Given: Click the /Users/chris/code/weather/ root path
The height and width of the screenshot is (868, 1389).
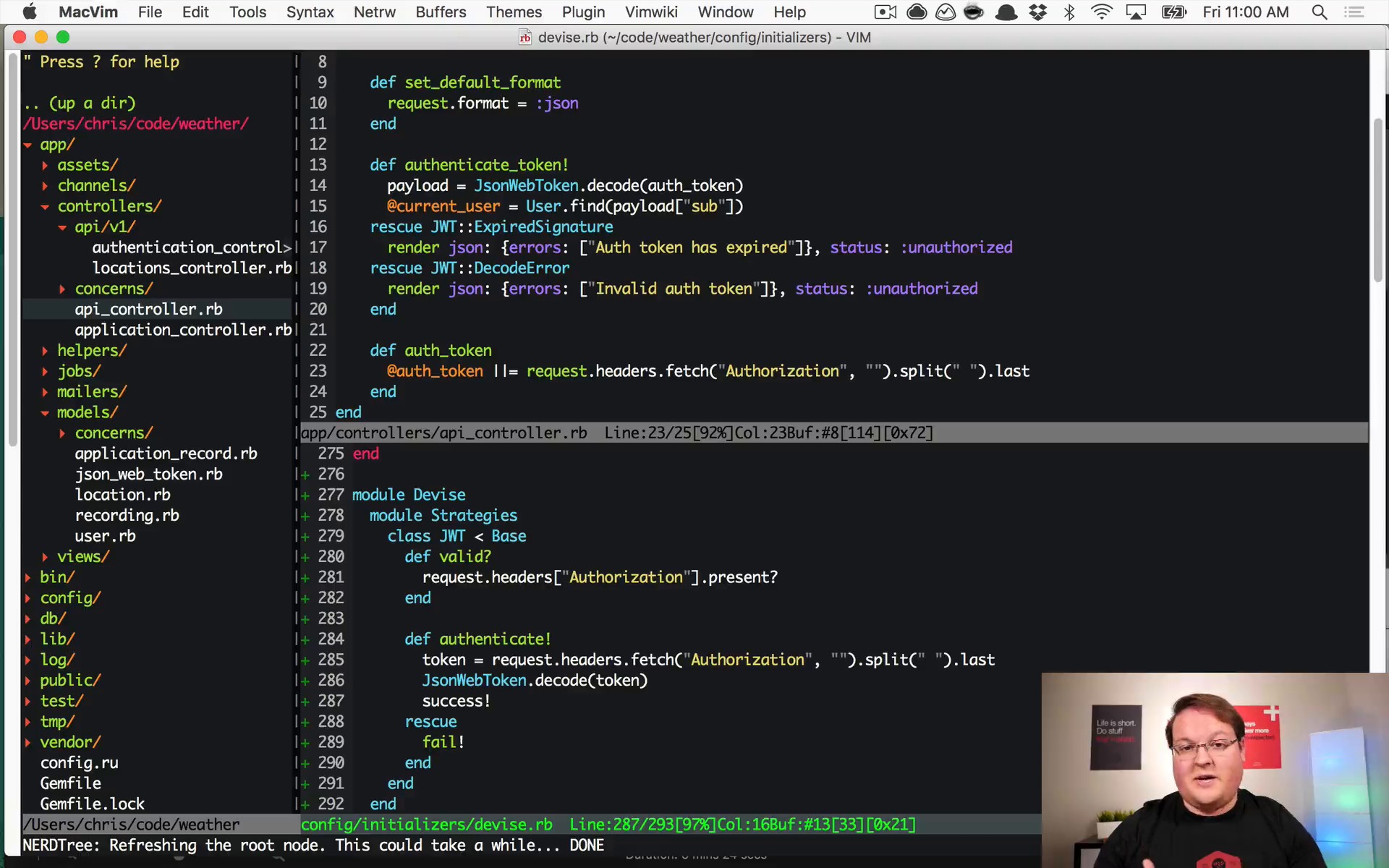Looking at the screenshot, I should (135, 124).
